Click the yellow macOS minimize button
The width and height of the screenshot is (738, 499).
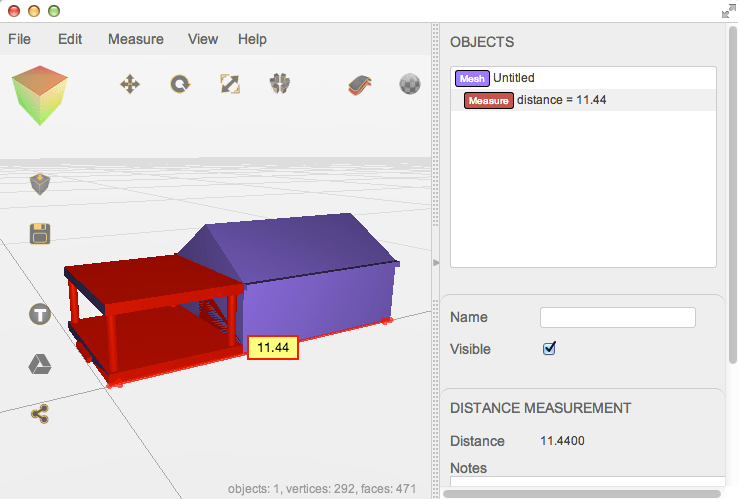[x=34, y=11]
